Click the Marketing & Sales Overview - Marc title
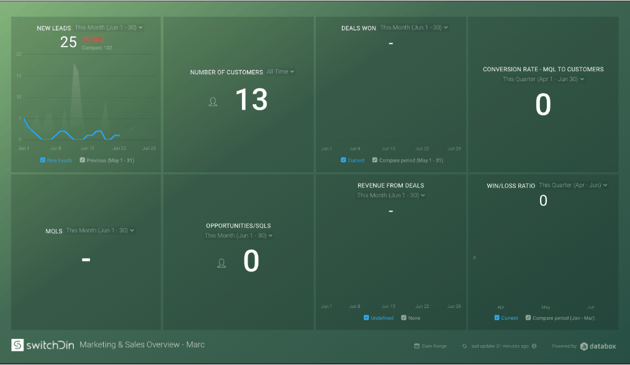The height and width of the screenshot is (365, 630). pos(142,344)
